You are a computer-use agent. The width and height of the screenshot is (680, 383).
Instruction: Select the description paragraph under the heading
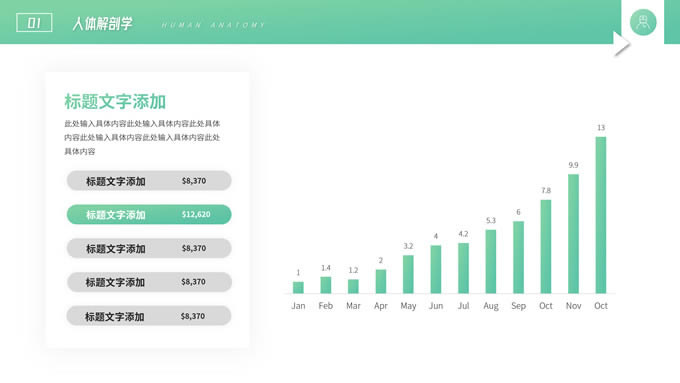[142, 137]
